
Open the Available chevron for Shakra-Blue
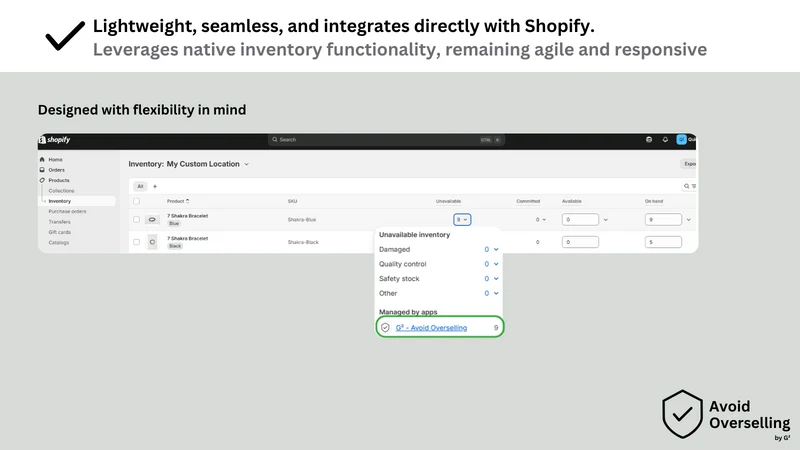click(606, 219)
